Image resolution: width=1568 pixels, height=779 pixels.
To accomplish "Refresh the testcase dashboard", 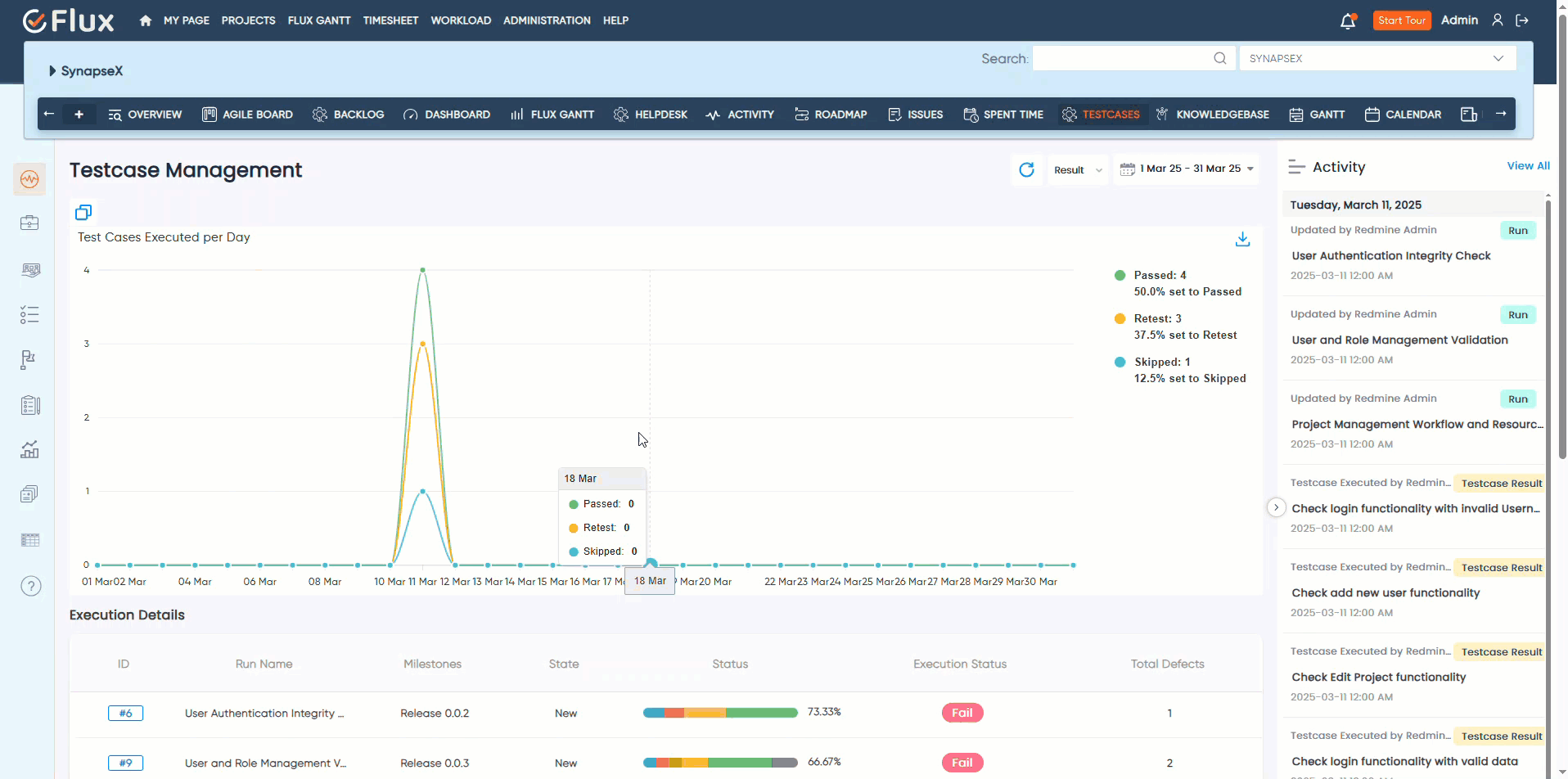I will pos(1026,169).
